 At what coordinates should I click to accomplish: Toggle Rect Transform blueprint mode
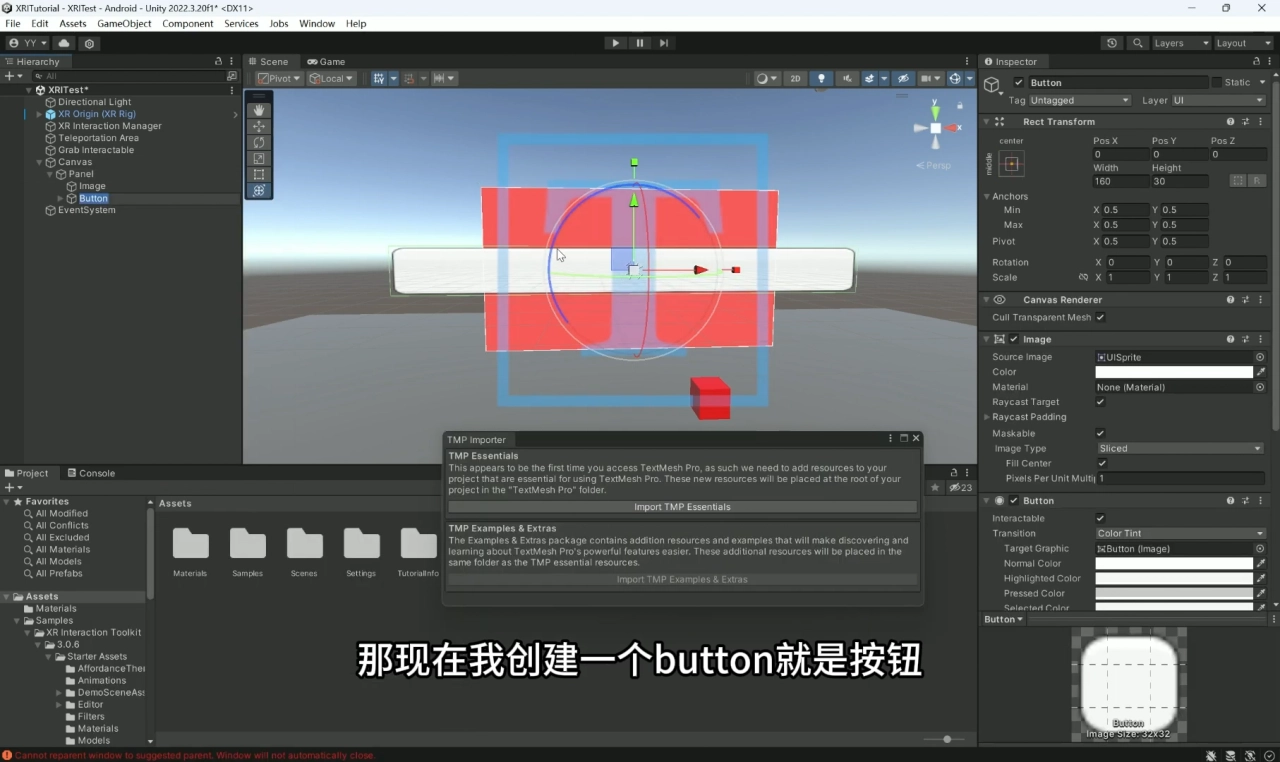1238,181
